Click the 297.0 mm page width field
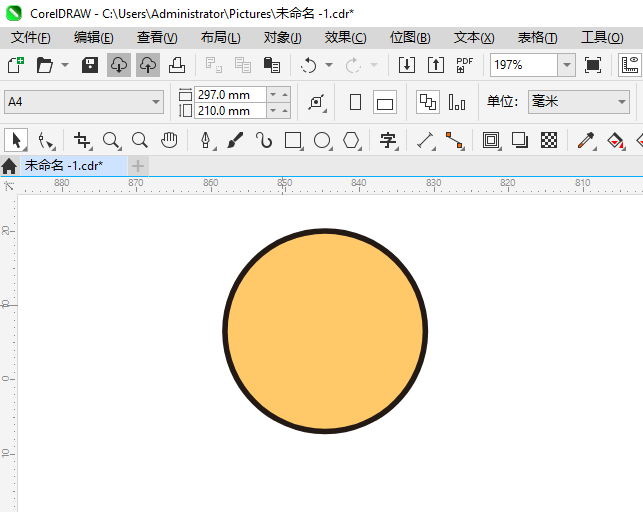Screen dimensions: 643x512 click(x=230, y=95)
